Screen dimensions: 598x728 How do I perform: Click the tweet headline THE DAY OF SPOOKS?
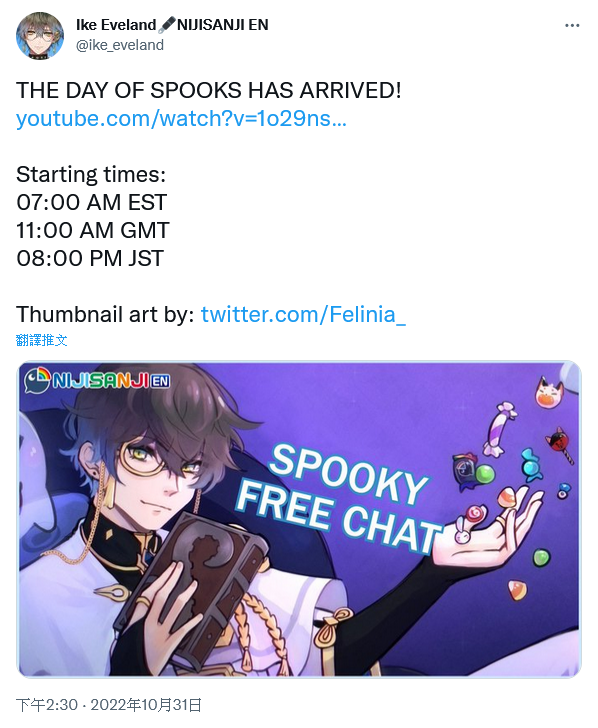coord(208,90)
